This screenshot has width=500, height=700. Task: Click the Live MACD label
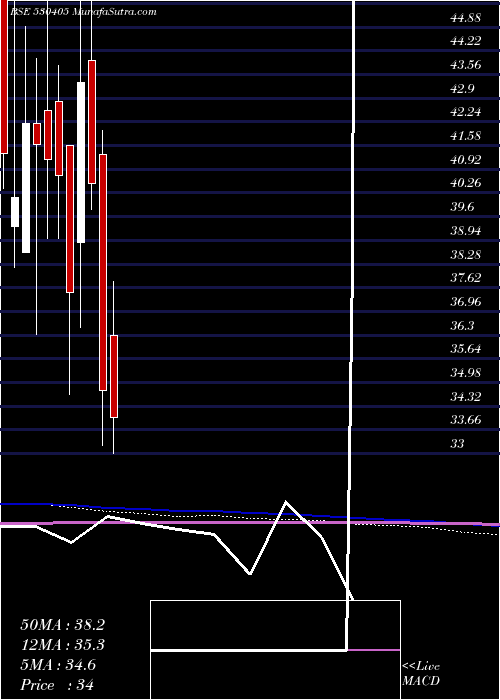click(421, 673)
